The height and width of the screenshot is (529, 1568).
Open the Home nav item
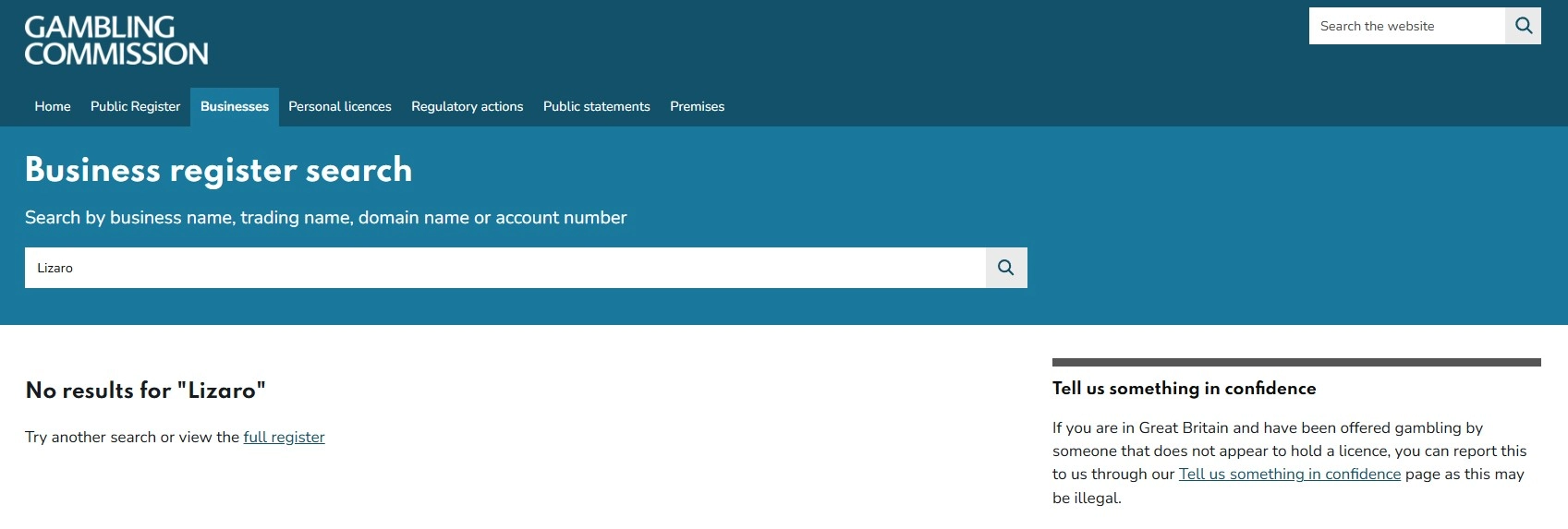[x=53, y=106]
